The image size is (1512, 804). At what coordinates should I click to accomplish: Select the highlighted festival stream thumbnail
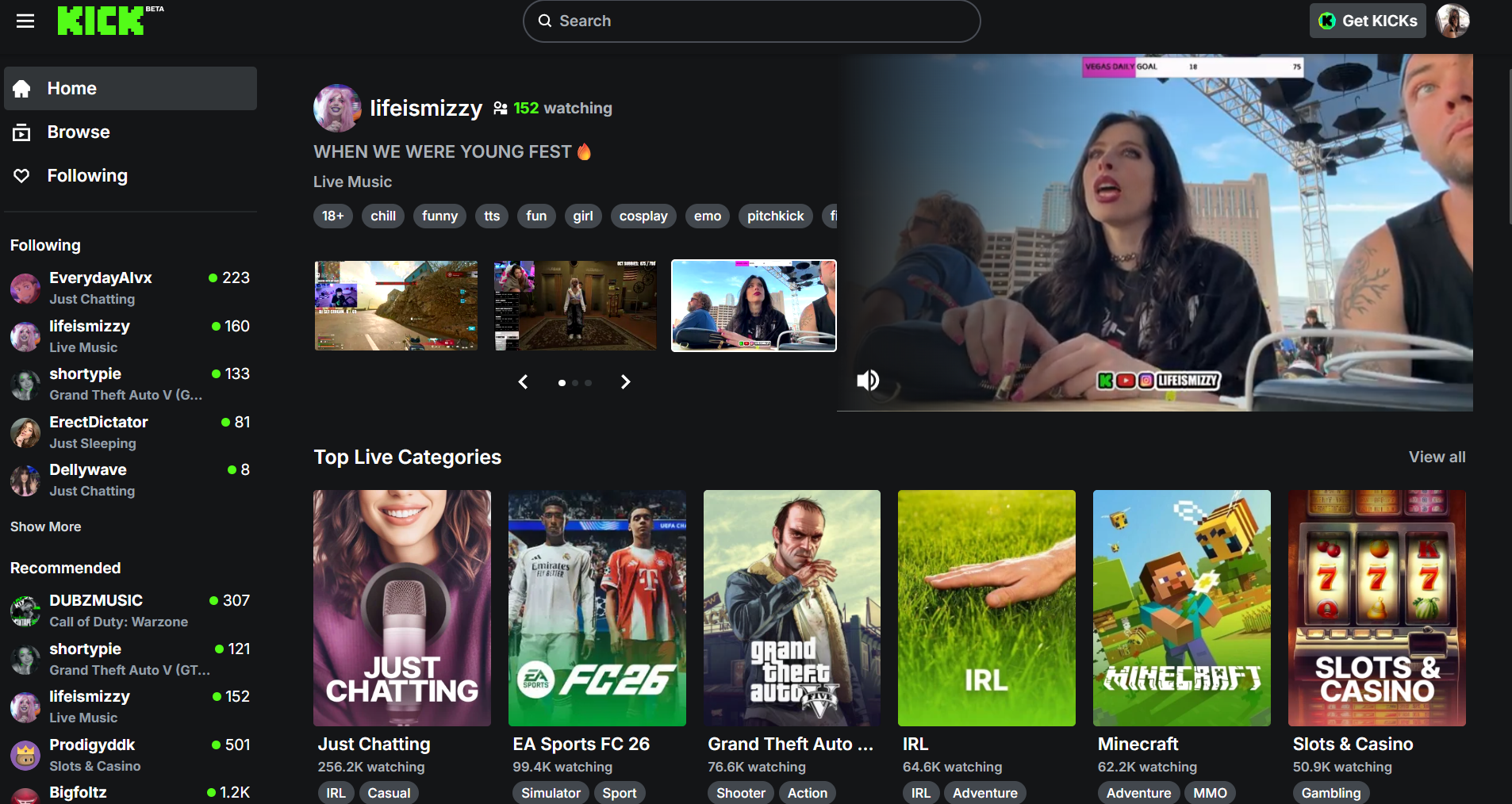point(754,305)
